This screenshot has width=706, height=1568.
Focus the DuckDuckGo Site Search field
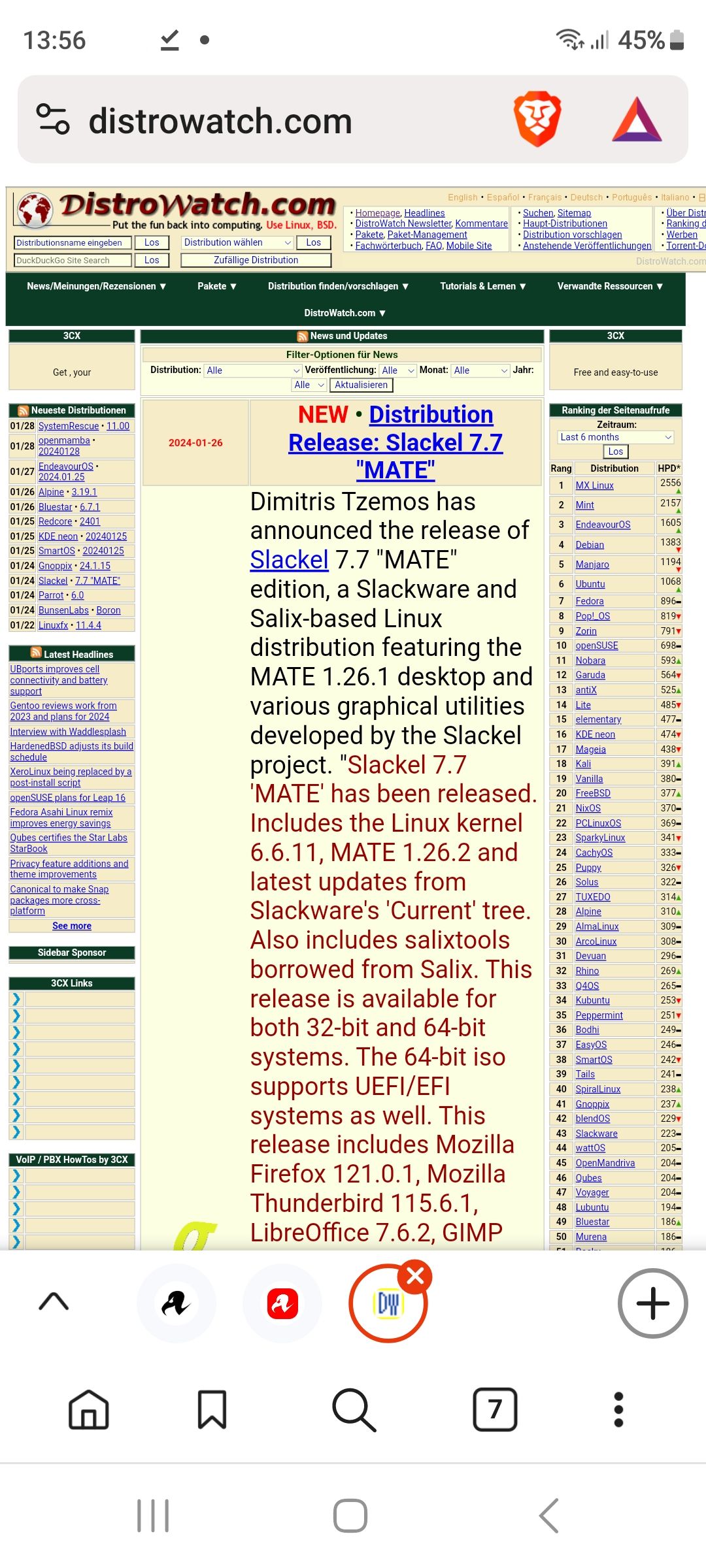(x=72, y=260)
